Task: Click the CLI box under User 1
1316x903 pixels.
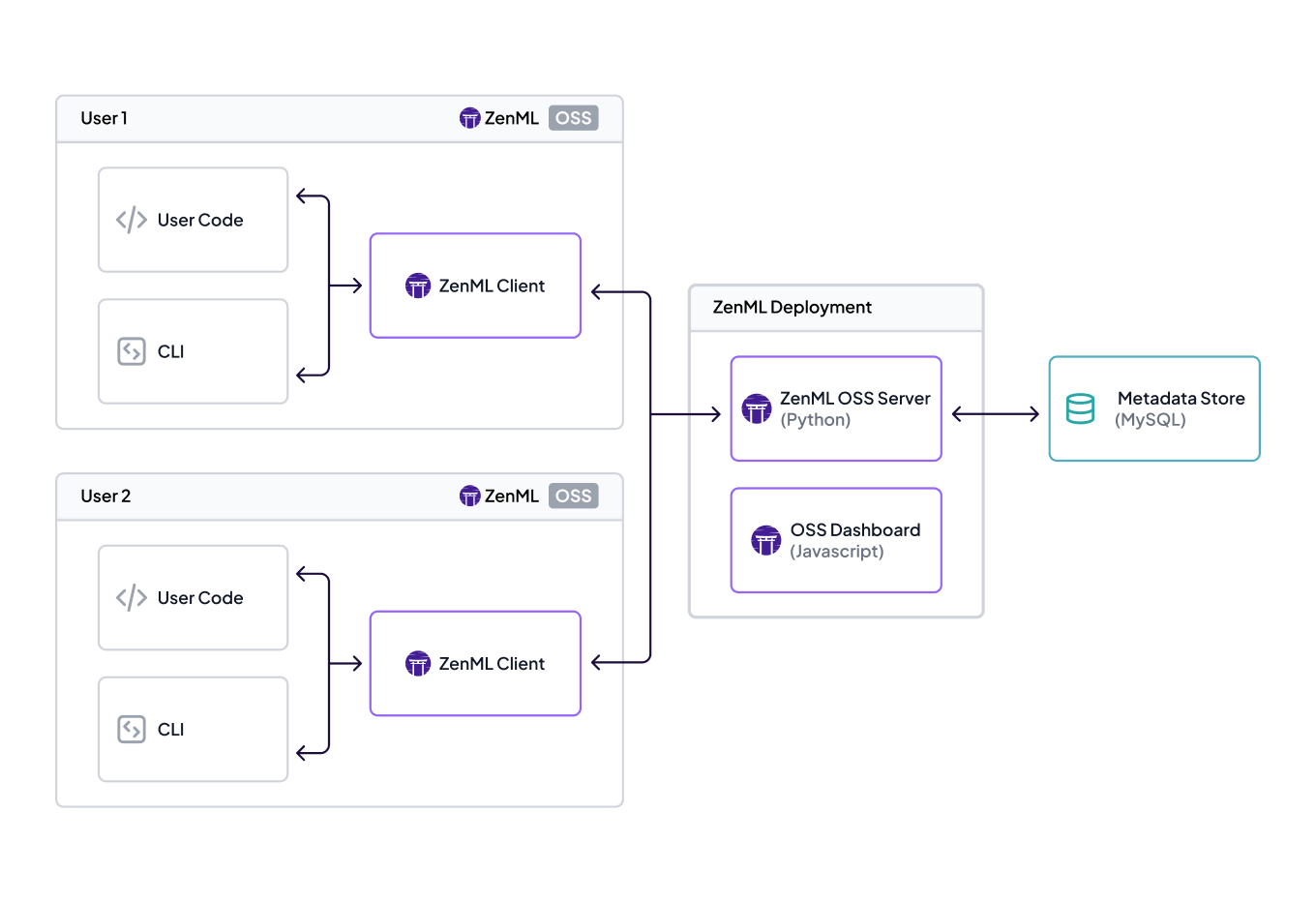Action: click(x=193, y=351)
